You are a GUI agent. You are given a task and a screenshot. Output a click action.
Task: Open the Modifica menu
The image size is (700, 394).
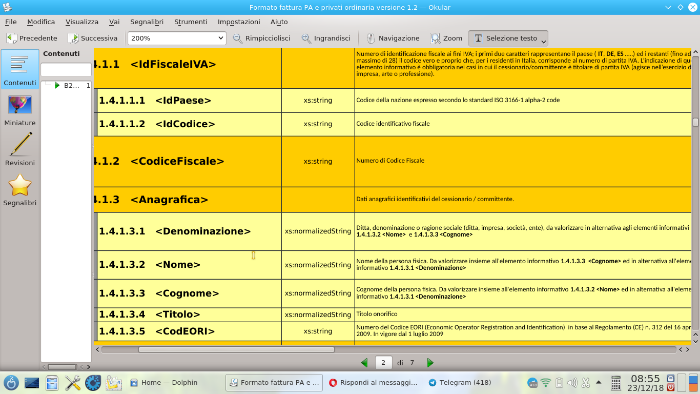click(41, 21)
